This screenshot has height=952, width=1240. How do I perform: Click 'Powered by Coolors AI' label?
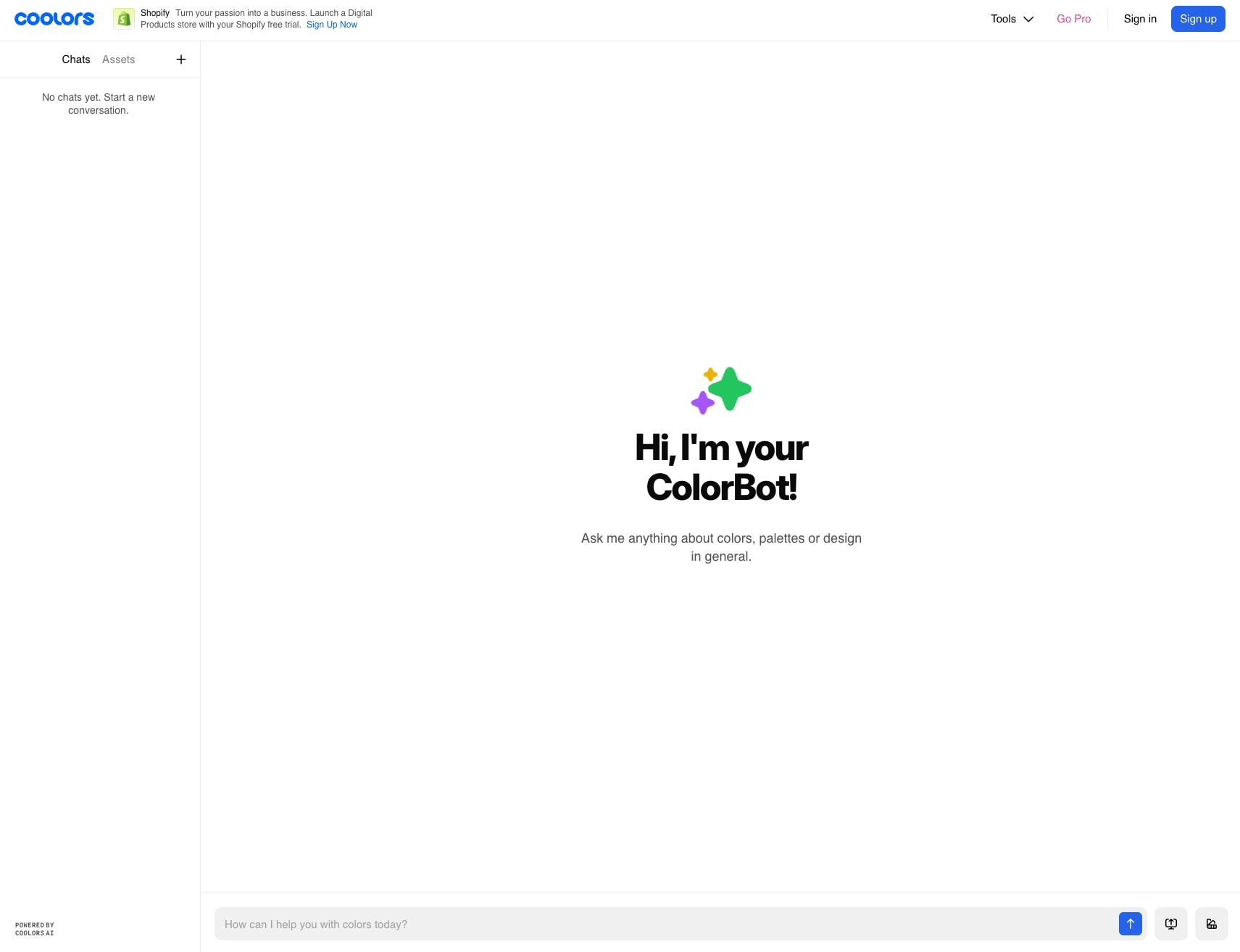pos(35,929)
